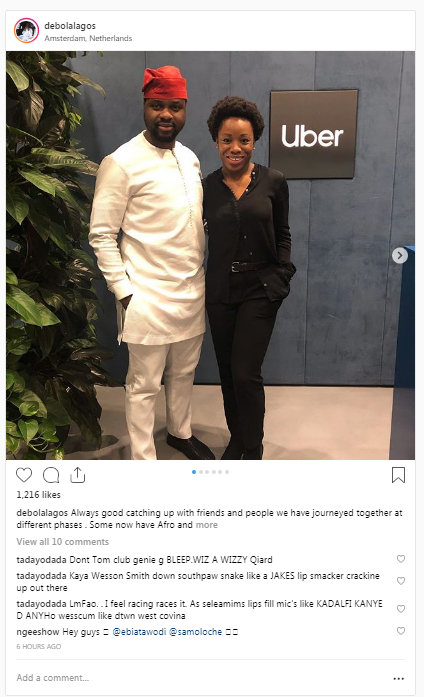Open the comment bubble icon

(x=51, y=475)
